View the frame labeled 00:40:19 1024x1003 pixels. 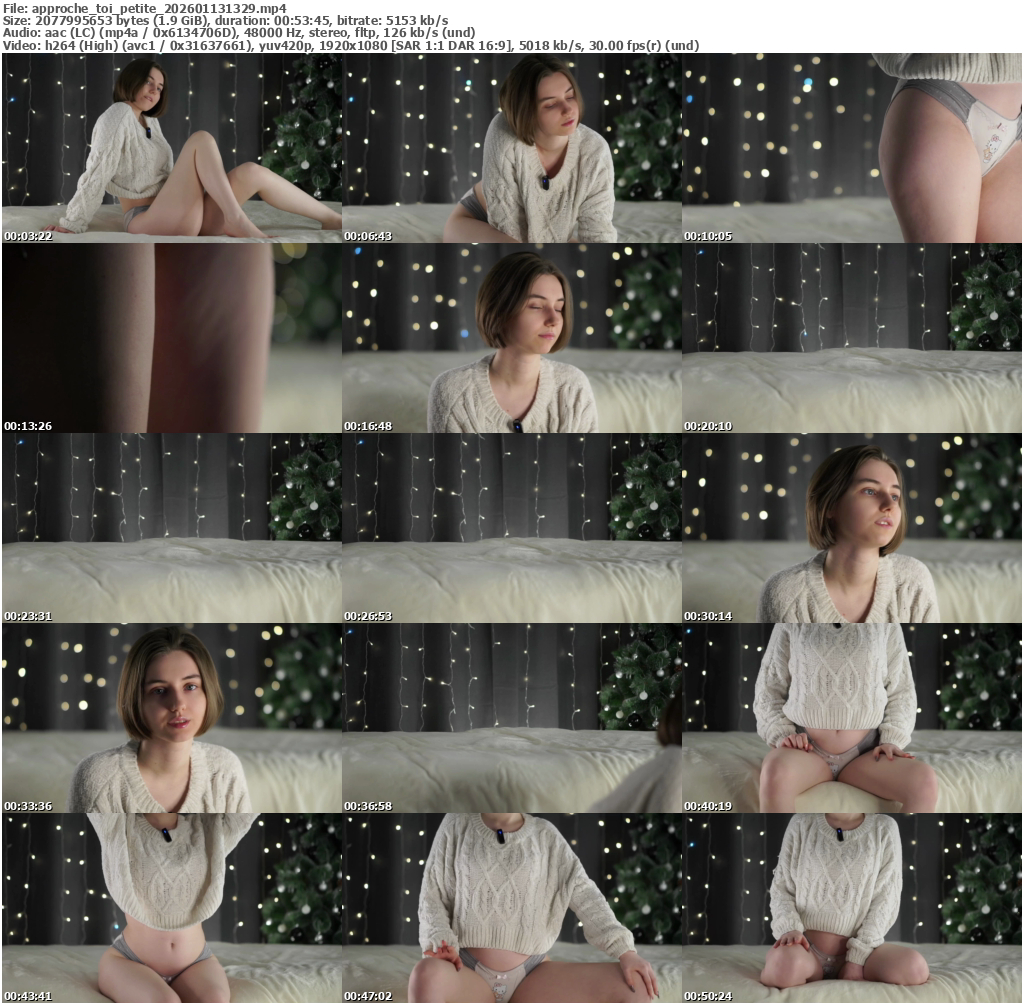pos(852,718)
